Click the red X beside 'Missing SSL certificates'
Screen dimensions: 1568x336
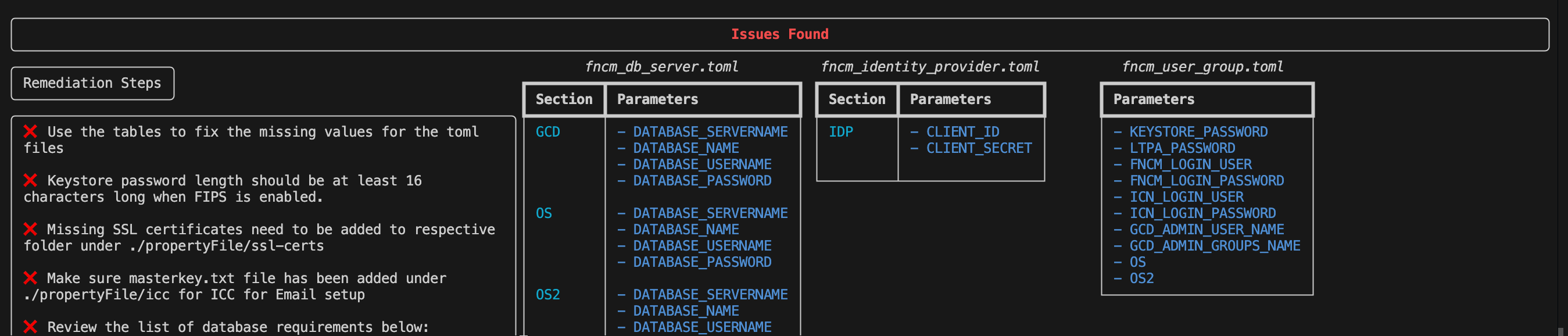[30, 229]
